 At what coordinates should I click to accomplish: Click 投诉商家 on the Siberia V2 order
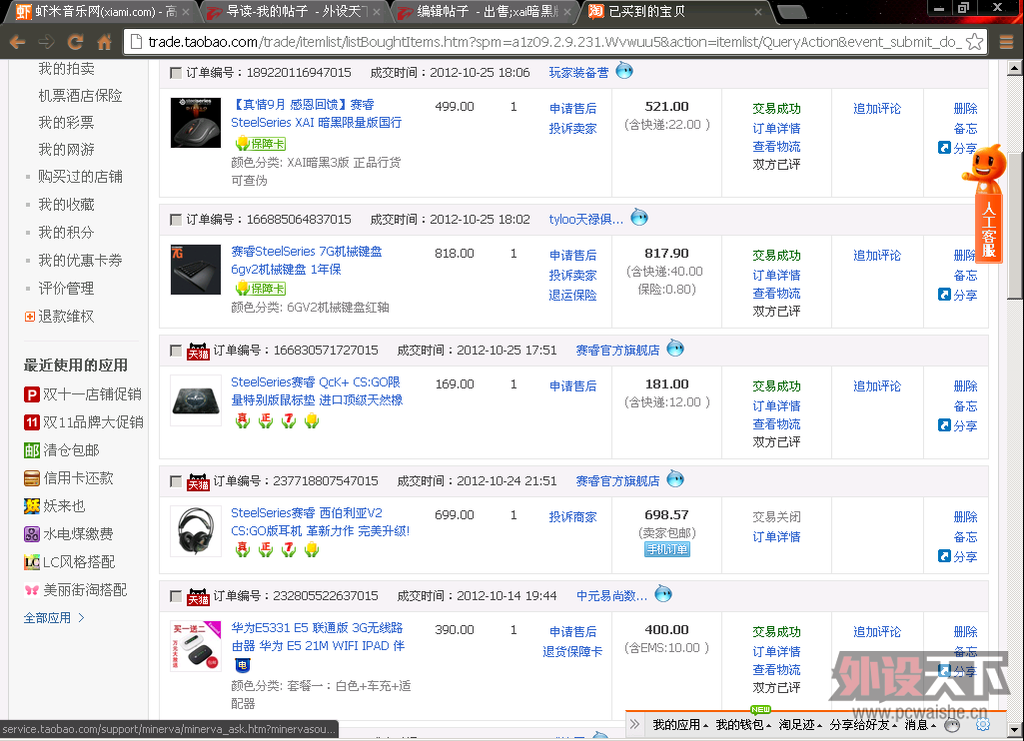[x=573, y=516]
